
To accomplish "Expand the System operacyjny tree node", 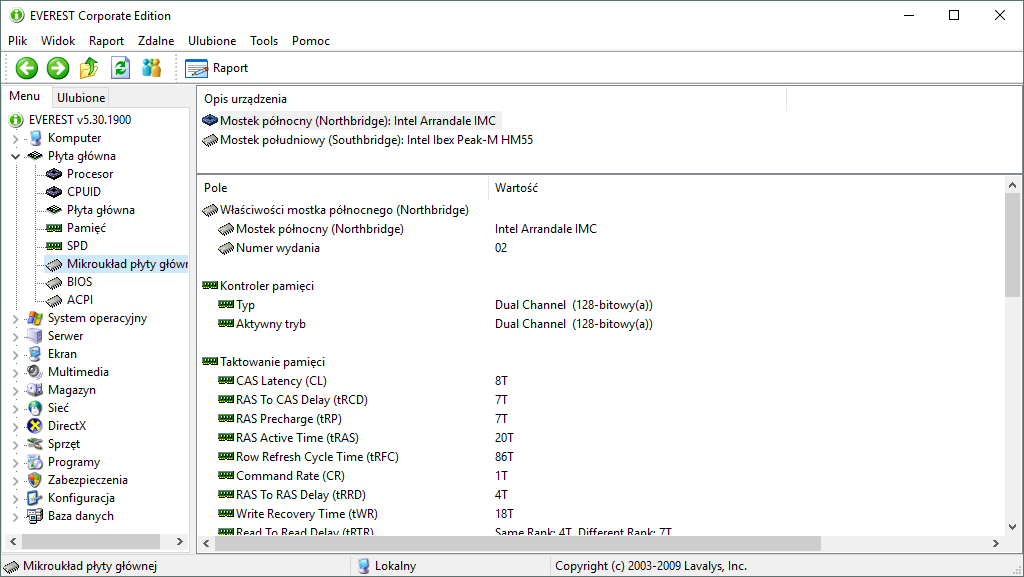I will (x=16, y=318).
